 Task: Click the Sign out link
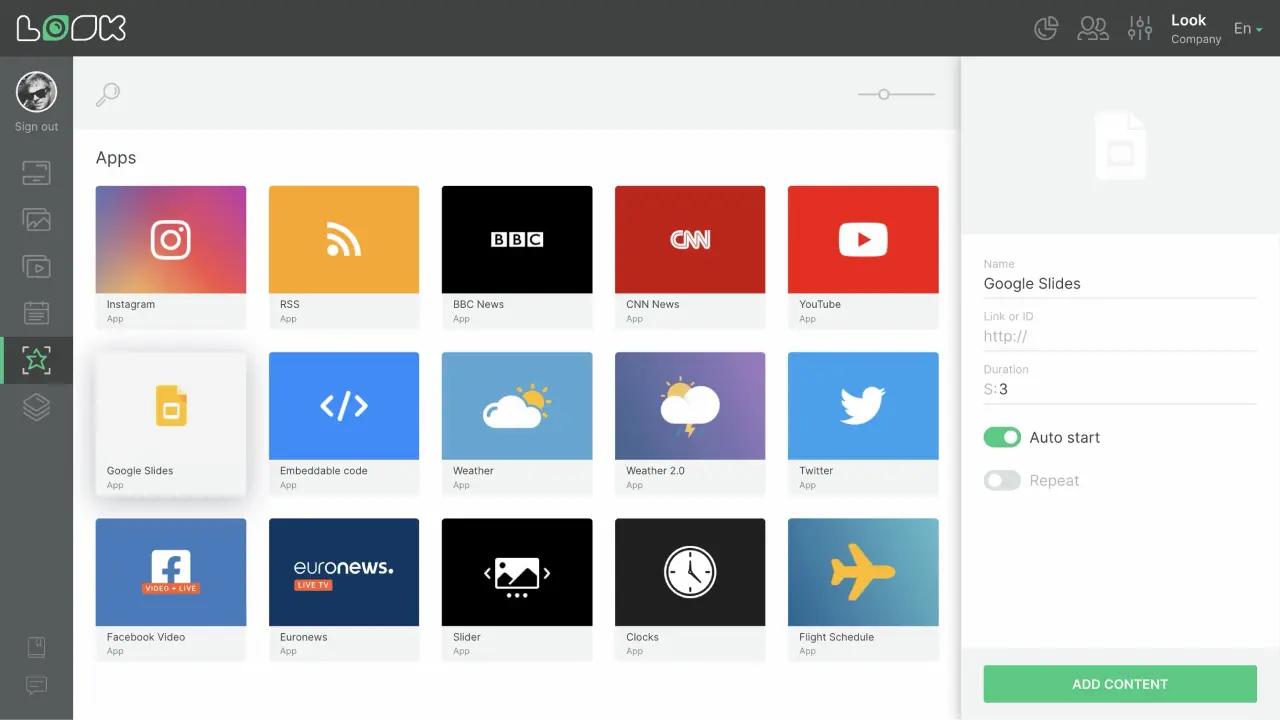point(36,126)
